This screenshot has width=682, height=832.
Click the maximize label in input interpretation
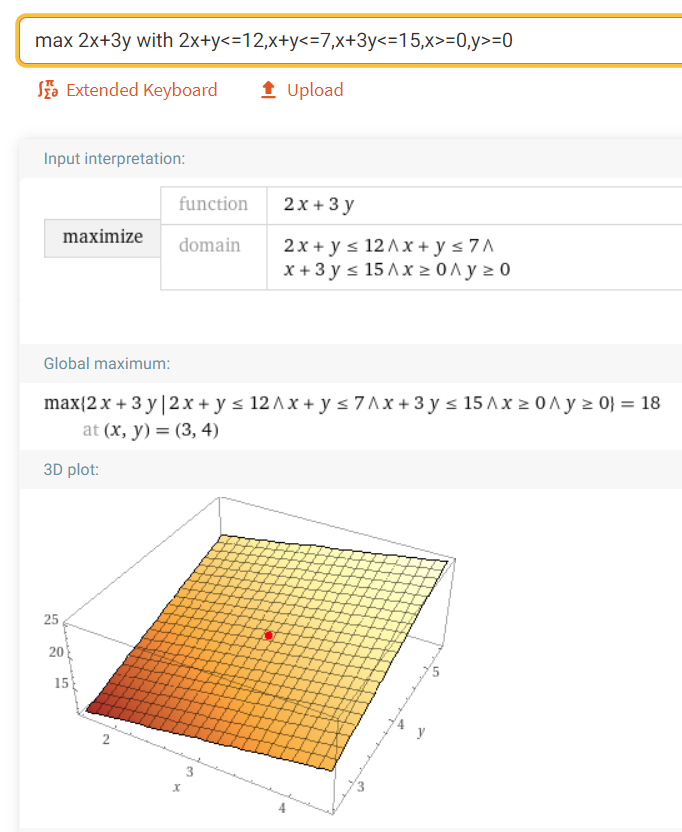[x=102, y=238]
